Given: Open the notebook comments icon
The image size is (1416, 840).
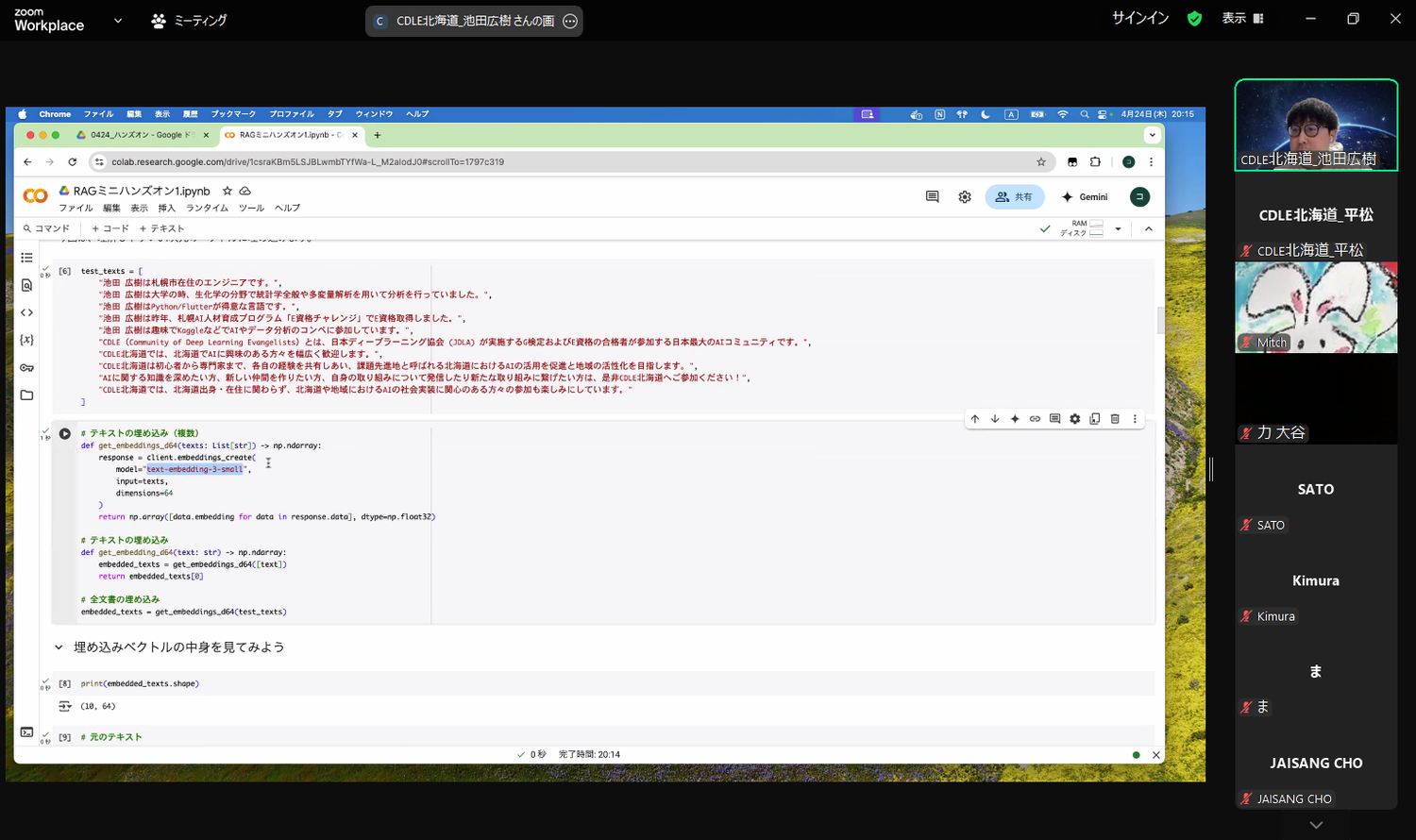Looking at the screenshot, I should [x=932, y=197].
